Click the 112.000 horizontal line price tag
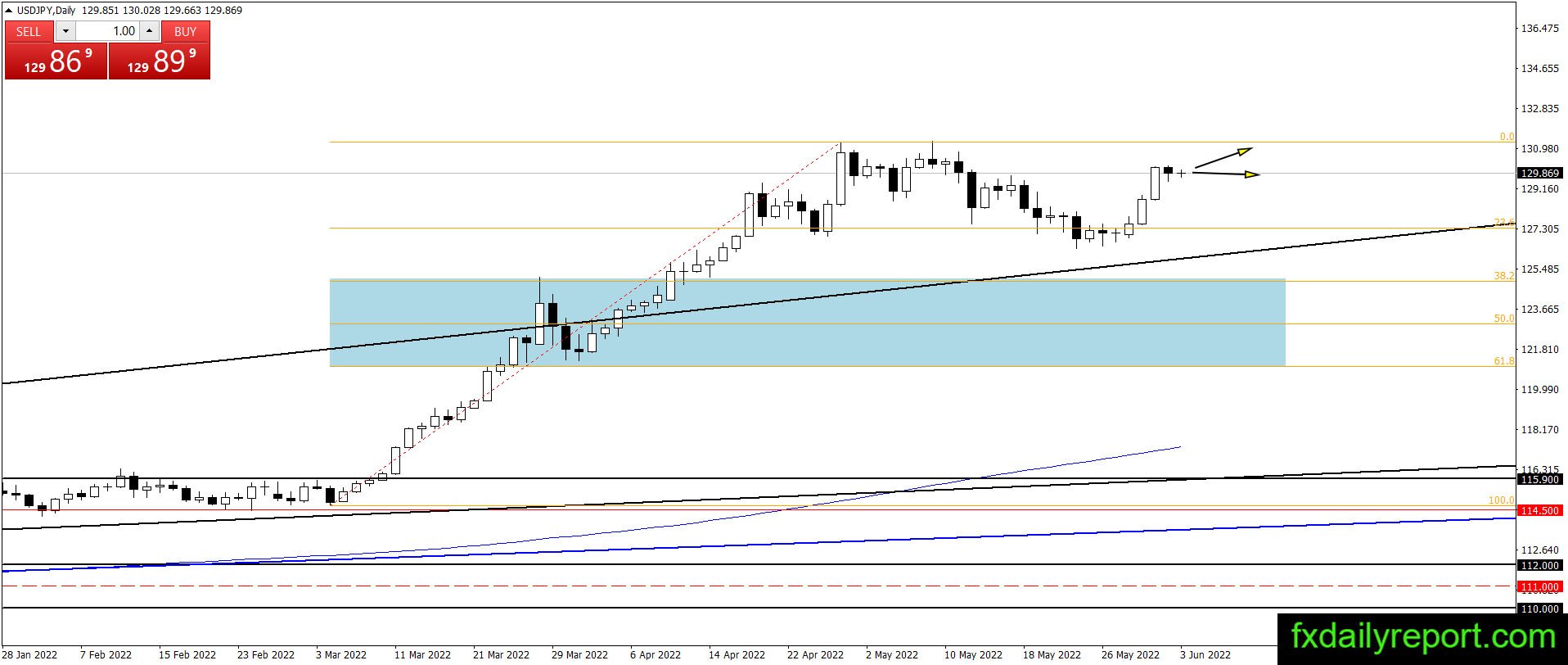The height and width of the screenshot is (665, 1568). (x=1539, y=566)
